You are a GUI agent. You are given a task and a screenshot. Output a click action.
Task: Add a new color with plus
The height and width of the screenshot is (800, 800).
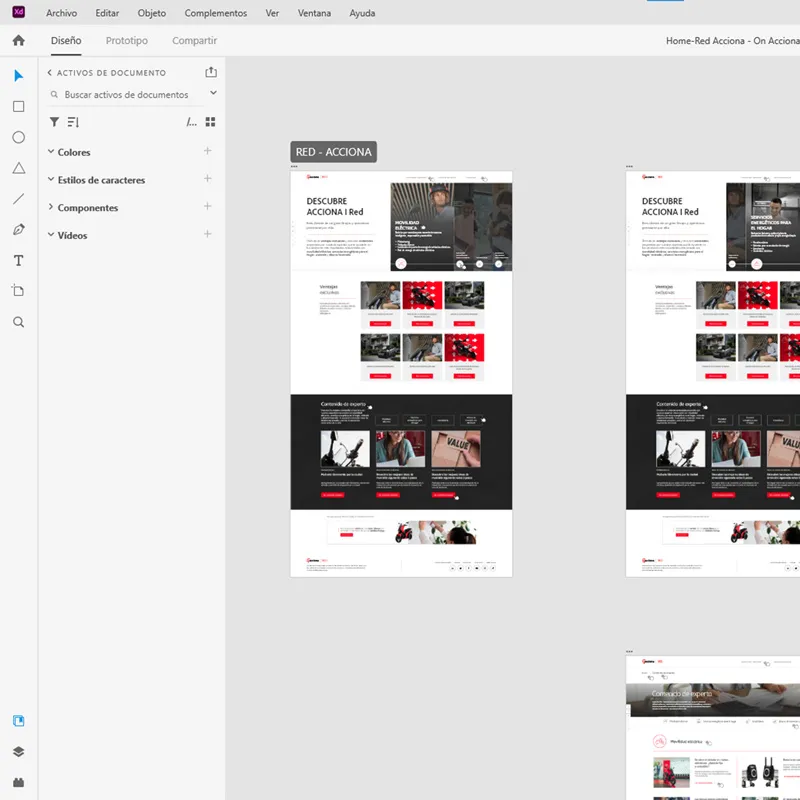[x=208, y=151]
